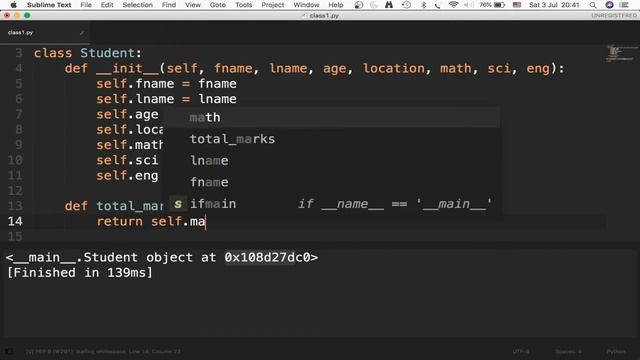Click the 'location' parameter in __init__
640x360 pixels.
pos(393,68)
